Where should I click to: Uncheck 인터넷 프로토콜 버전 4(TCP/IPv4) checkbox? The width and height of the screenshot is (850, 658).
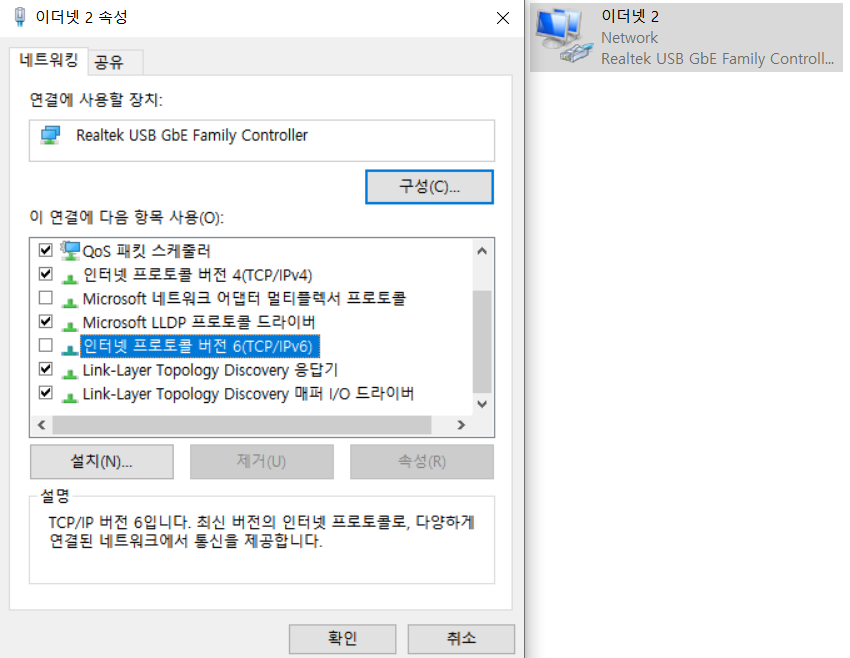46,274
